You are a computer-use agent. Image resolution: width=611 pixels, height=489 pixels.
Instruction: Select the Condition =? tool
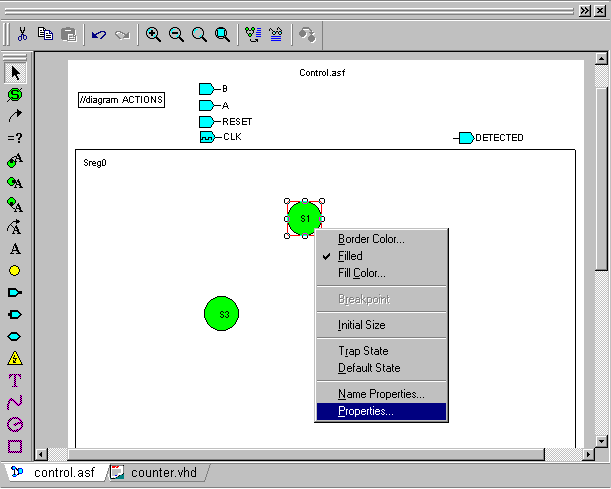click(15, 138)
